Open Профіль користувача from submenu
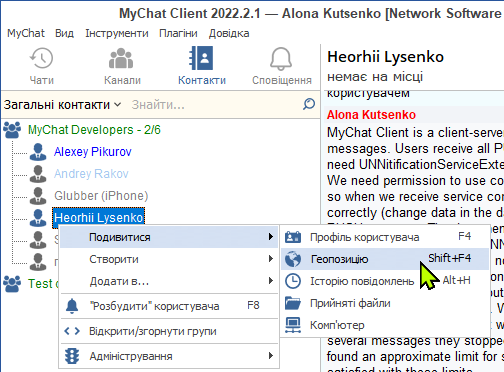The height and width of the screenshot is (372, 504). pos(385,237)
